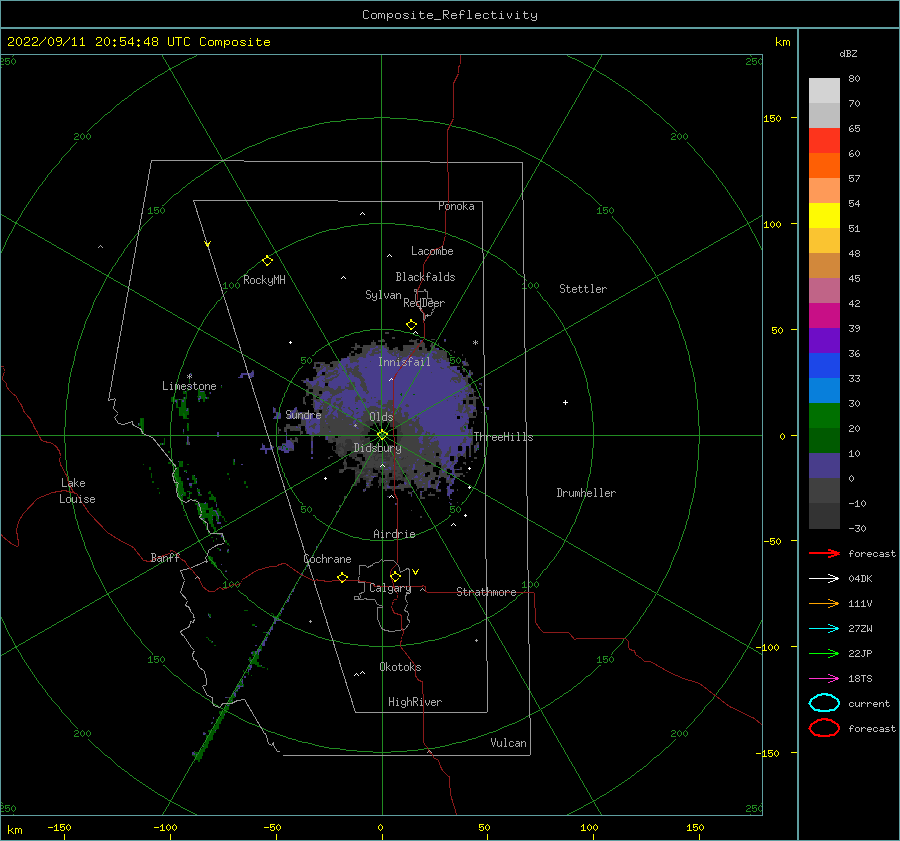The image size is (900, 841).
Task: Click the ThreeHills town label
Action: 503,437
